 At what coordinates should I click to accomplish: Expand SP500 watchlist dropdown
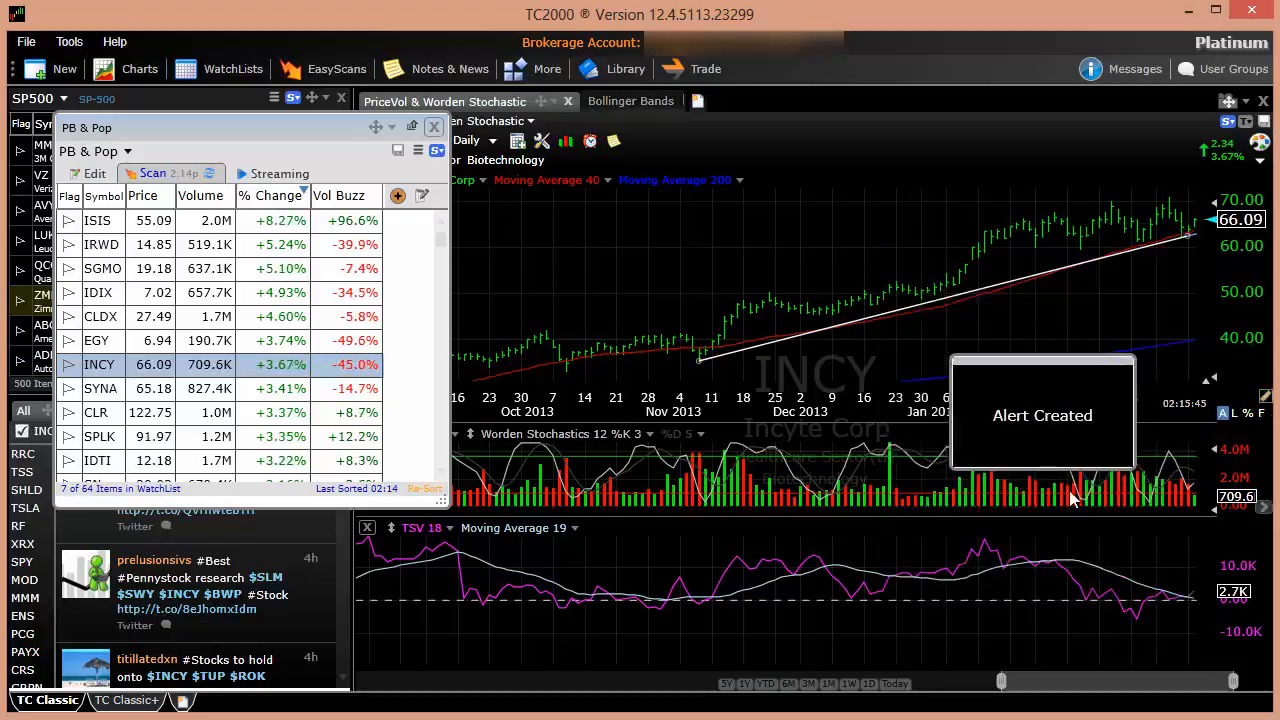[63, 99]
